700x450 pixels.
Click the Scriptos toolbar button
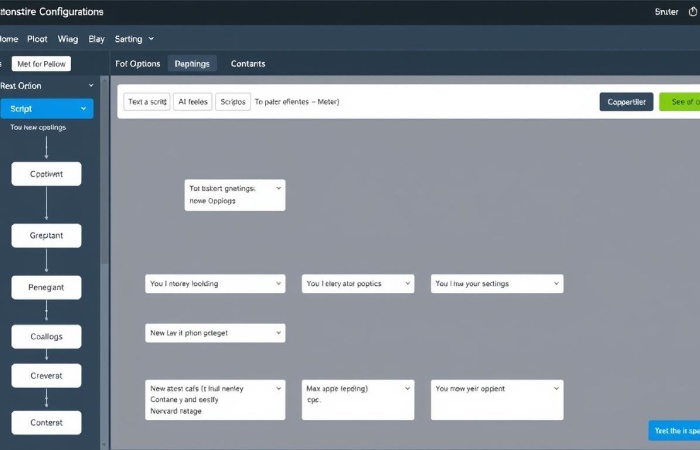pyautogui.click(x=232, y=102)
